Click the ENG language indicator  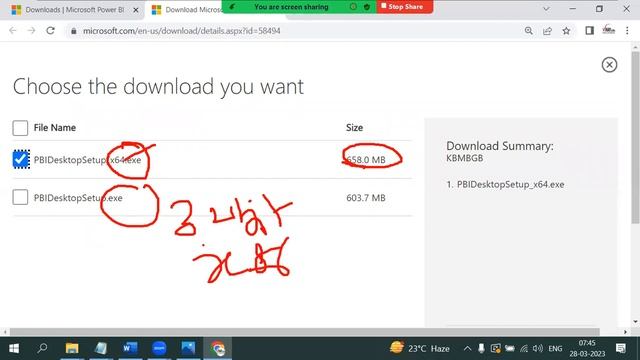[x=555, y=349]
